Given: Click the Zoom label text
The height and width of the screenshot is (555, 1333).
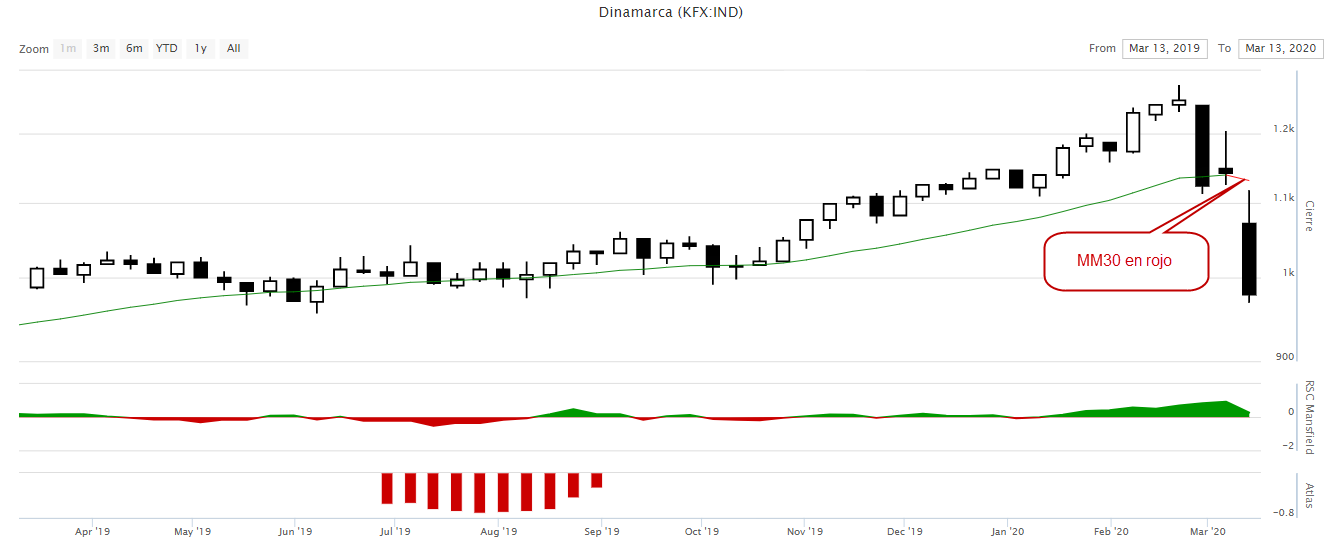Looking at the screenshot, I should click(x=33, y=49).
